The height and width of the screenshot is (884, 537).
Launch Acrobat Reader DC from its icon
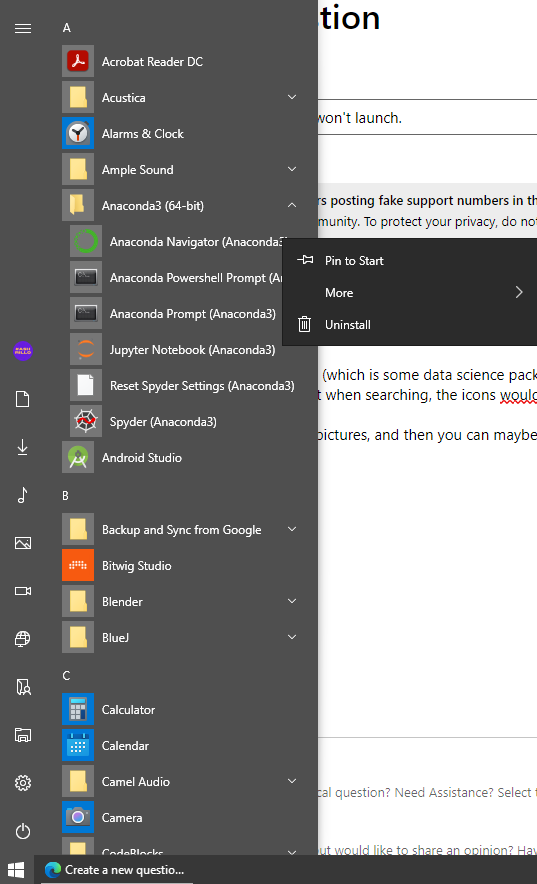[78, 61]
